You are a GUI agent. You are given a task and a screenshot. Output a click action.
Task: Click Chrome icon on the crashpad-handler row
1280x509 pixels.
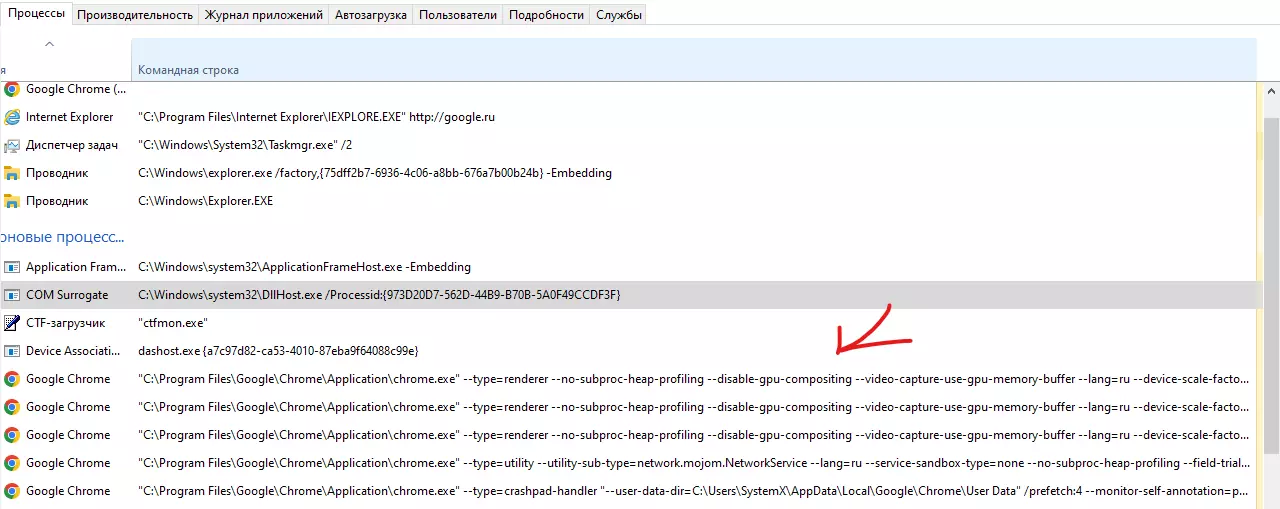[12, 491]
